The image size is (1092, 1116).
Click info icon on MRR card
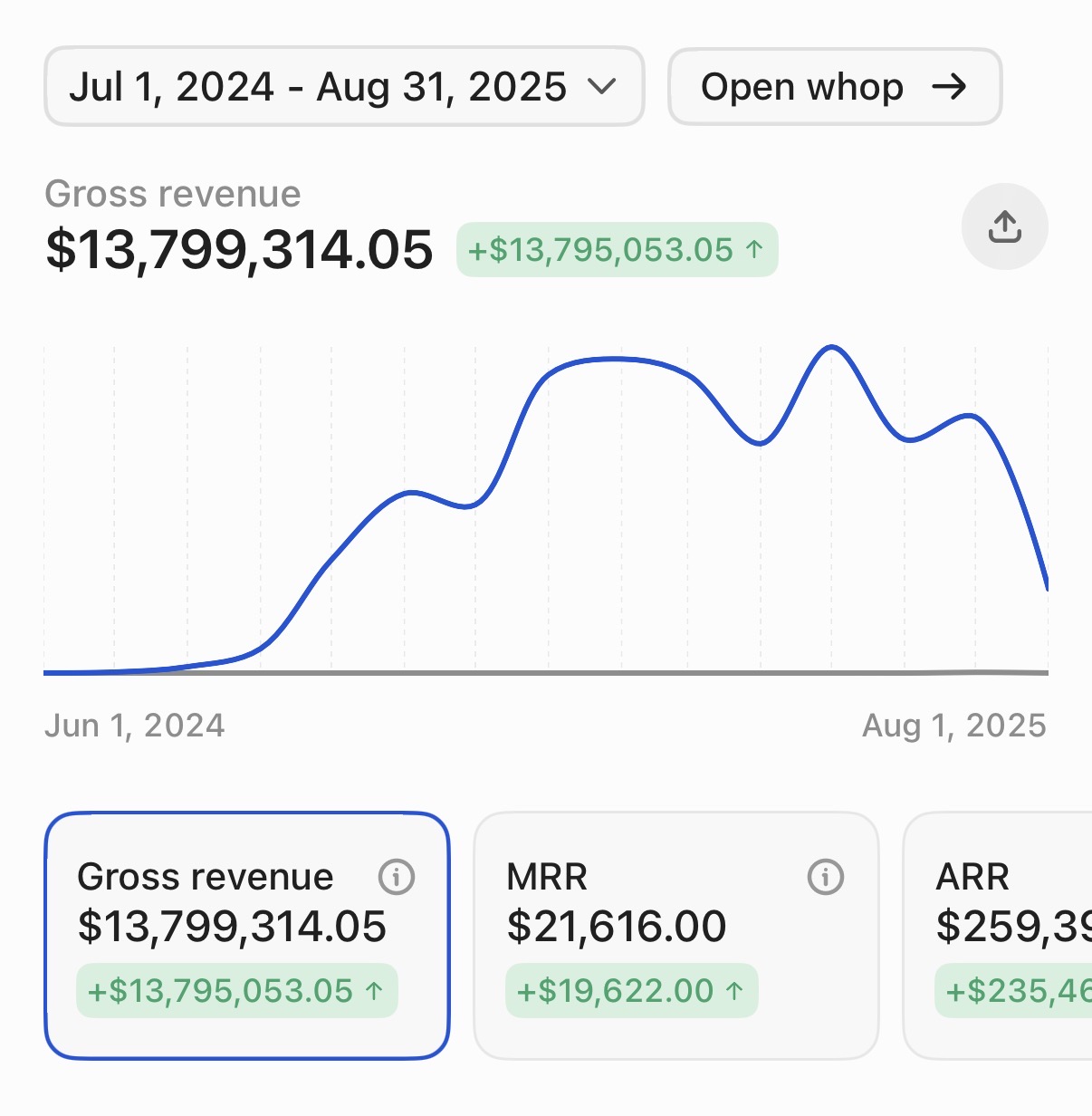[x=825, y=877]
